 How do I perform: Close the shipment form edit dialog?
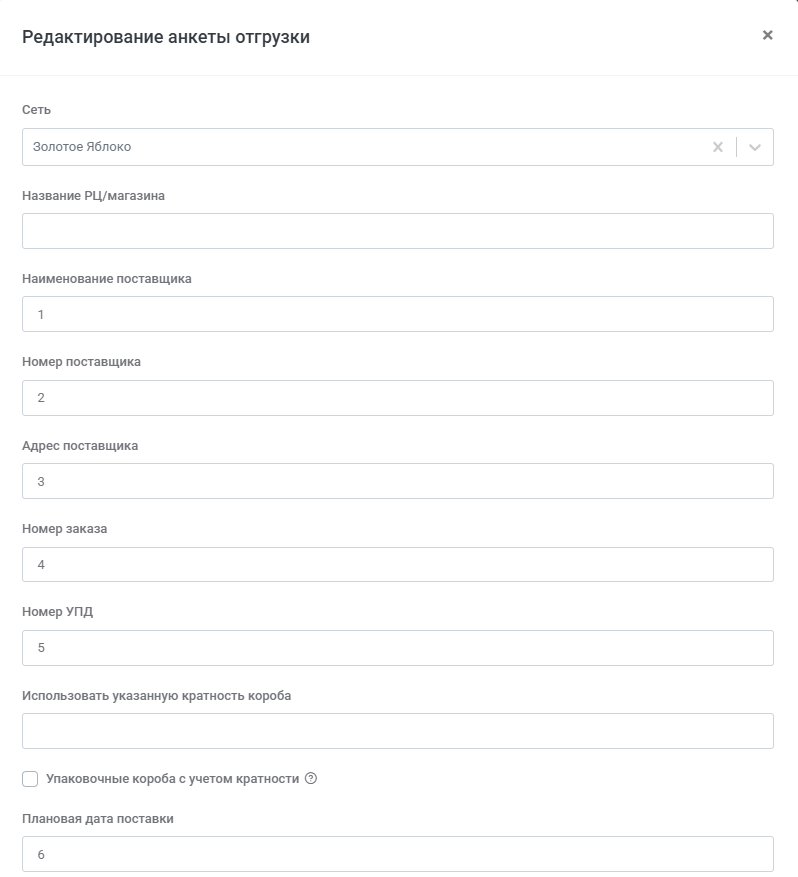pos(767,35)
